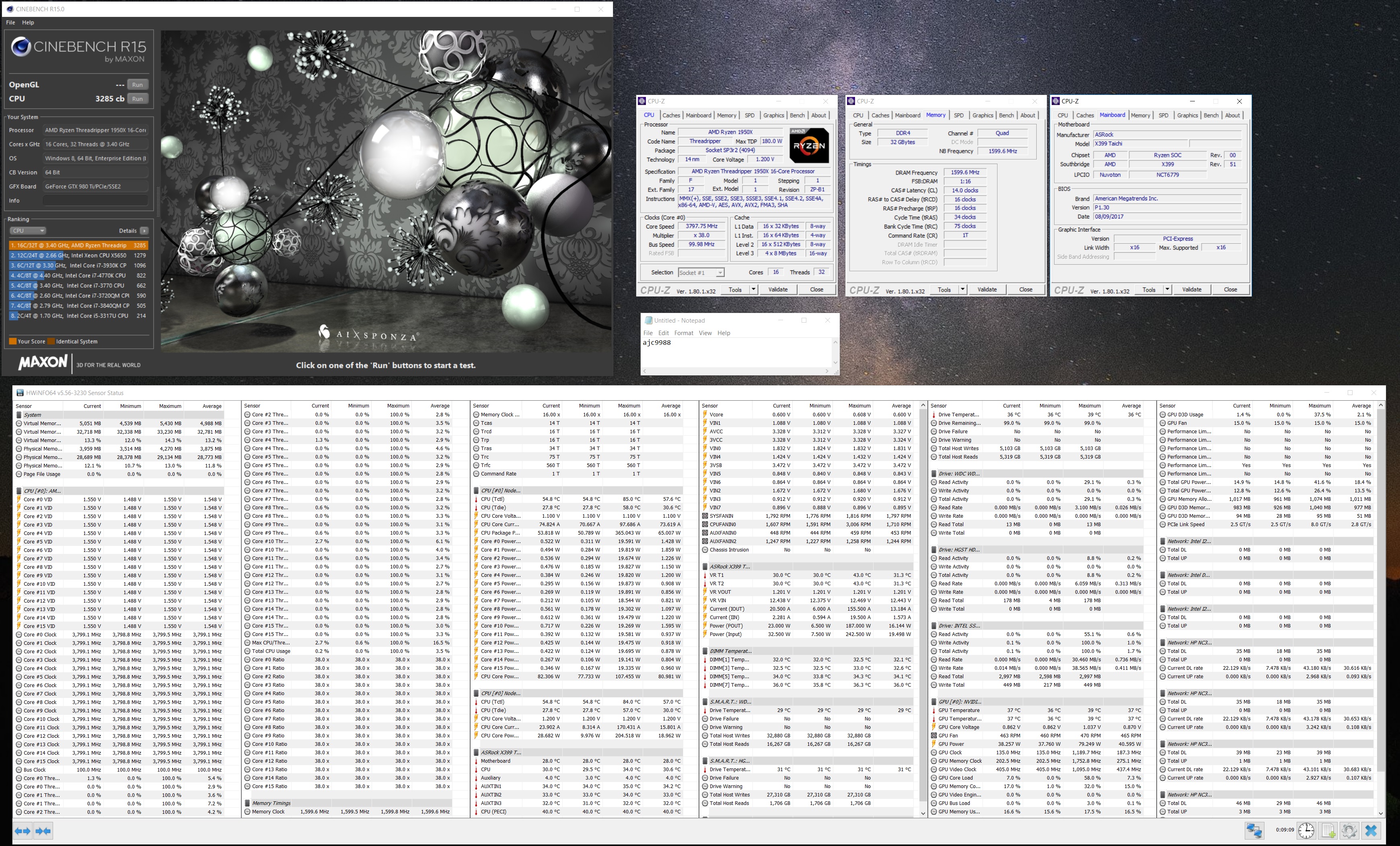Run the Cinebench OpenGL test
The width and height of the screenshot is (1400, 846).
138,84
